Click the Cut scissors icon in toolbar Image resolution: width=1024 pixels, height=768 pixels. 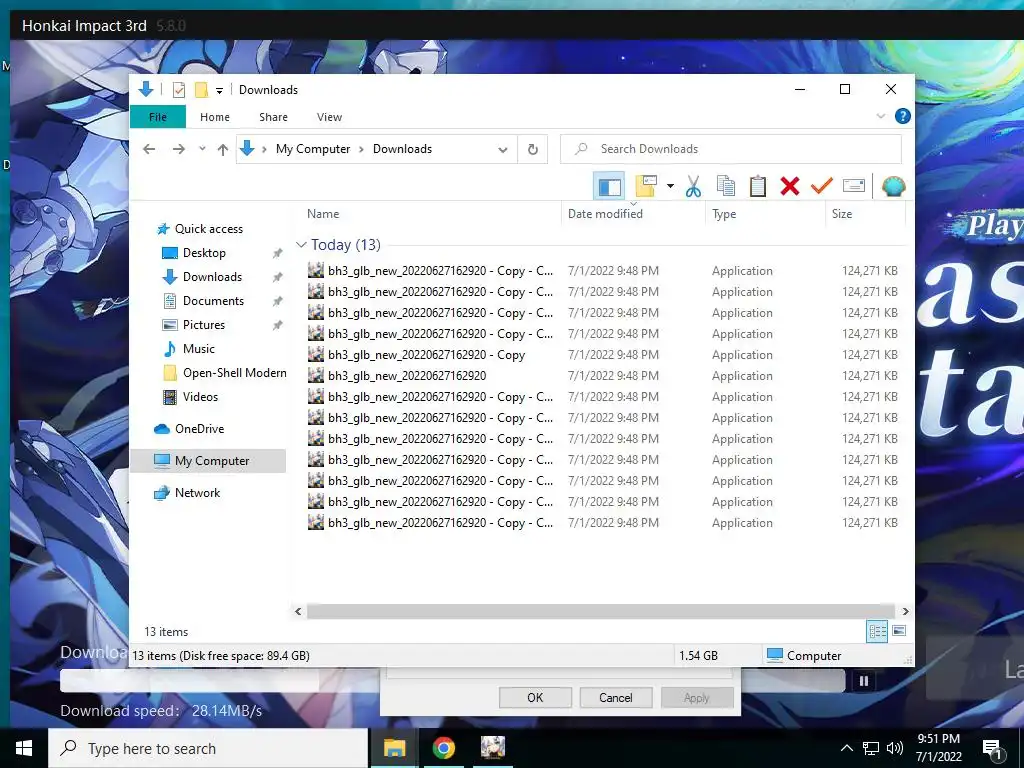point(693,187)
